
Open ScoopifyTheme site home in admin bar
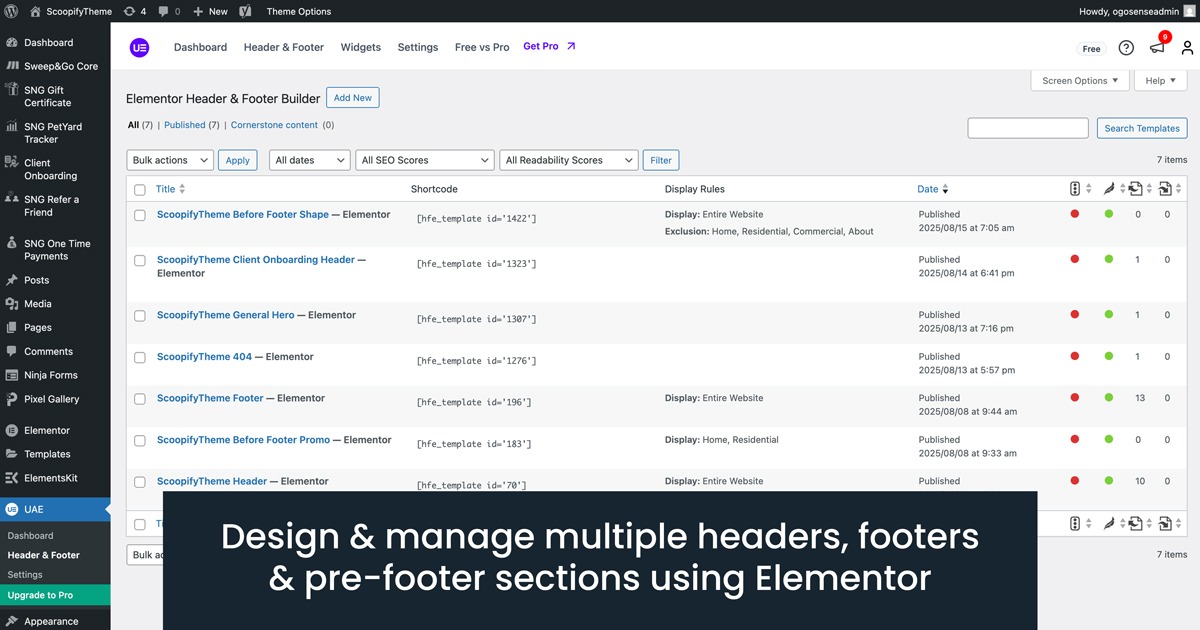click(70, 11)
